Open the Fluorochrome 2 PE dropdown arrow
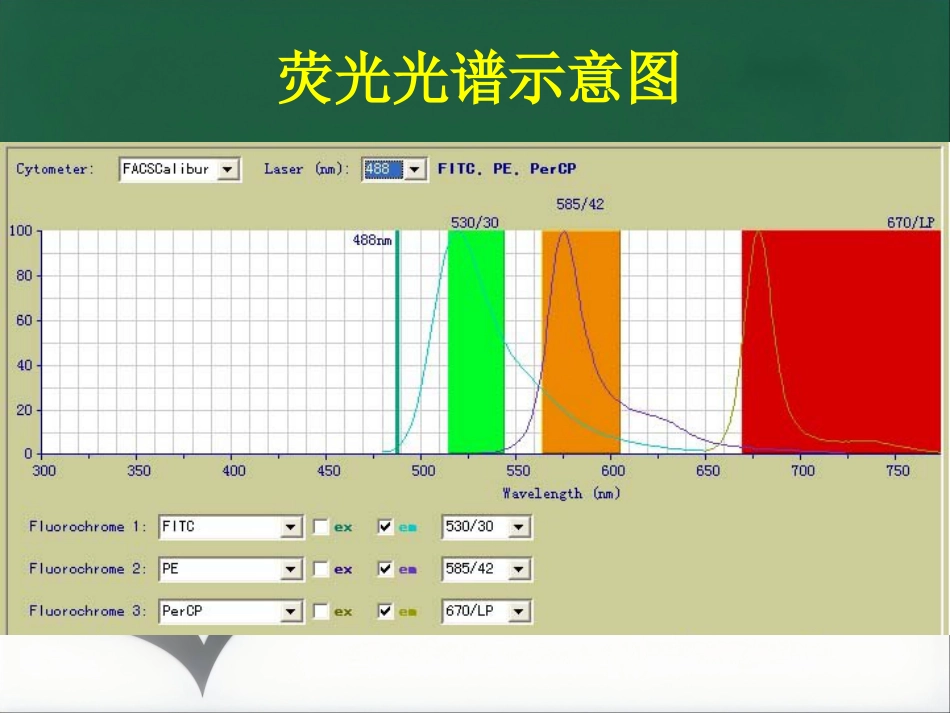This screenshot has height=713, width=950. pyautogui.click(x=291, y=569)
